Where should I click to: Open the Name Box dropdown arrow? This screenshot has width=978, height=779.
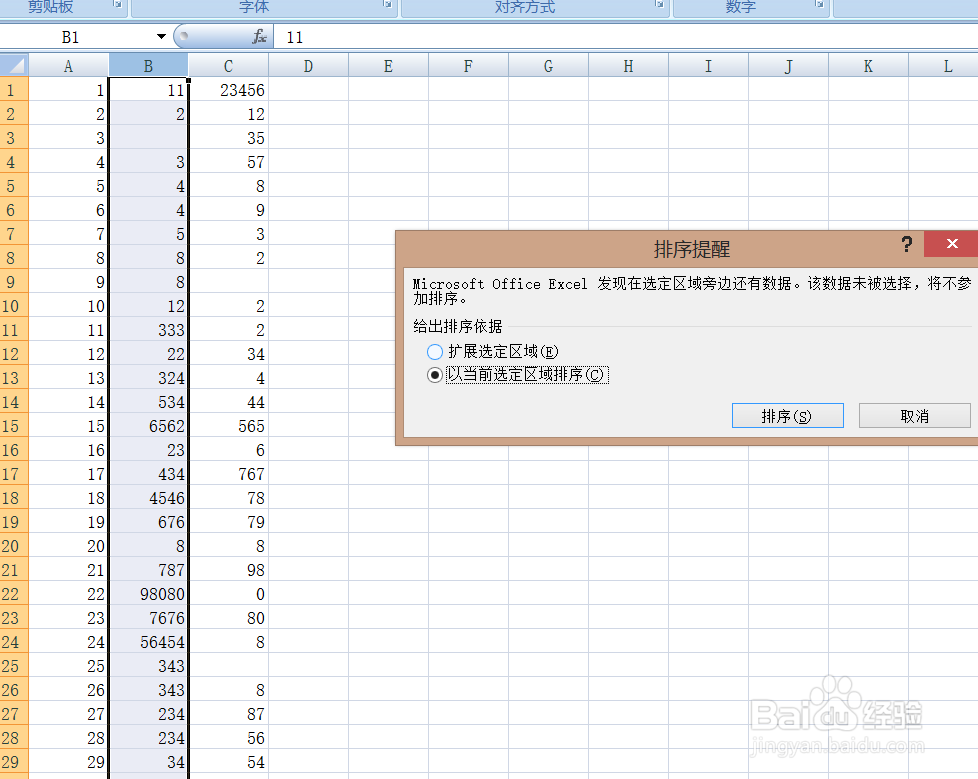point(160,37)
